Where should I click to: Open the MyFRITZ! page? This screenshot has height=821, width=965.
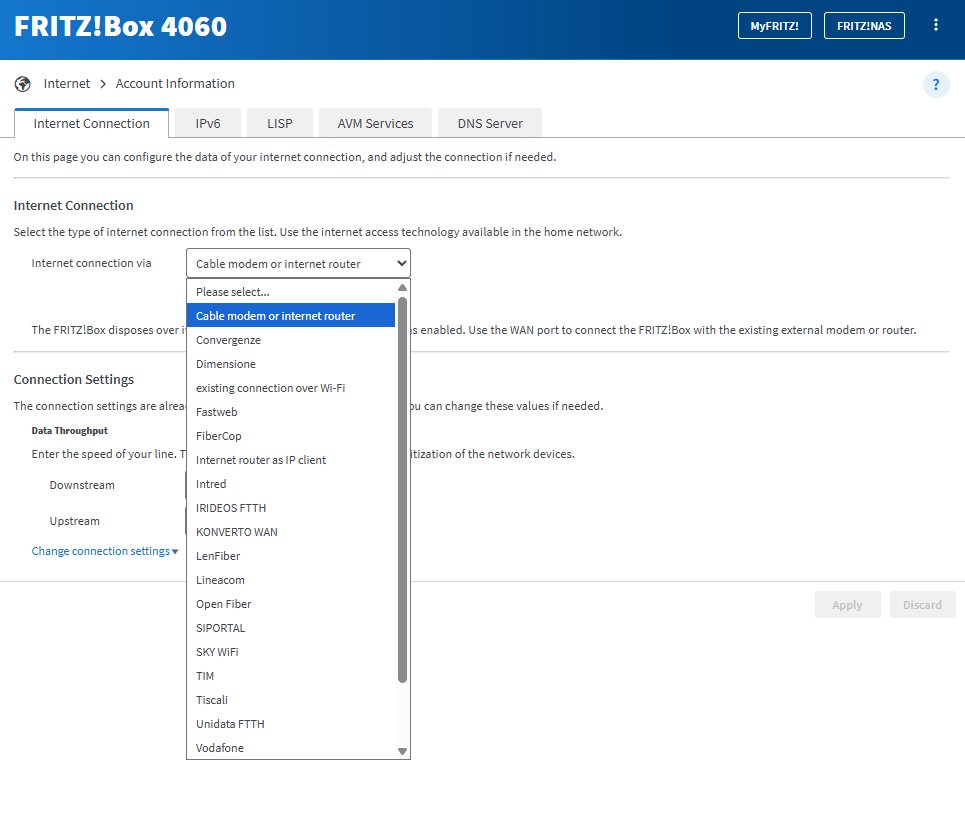tap(774, 26)
